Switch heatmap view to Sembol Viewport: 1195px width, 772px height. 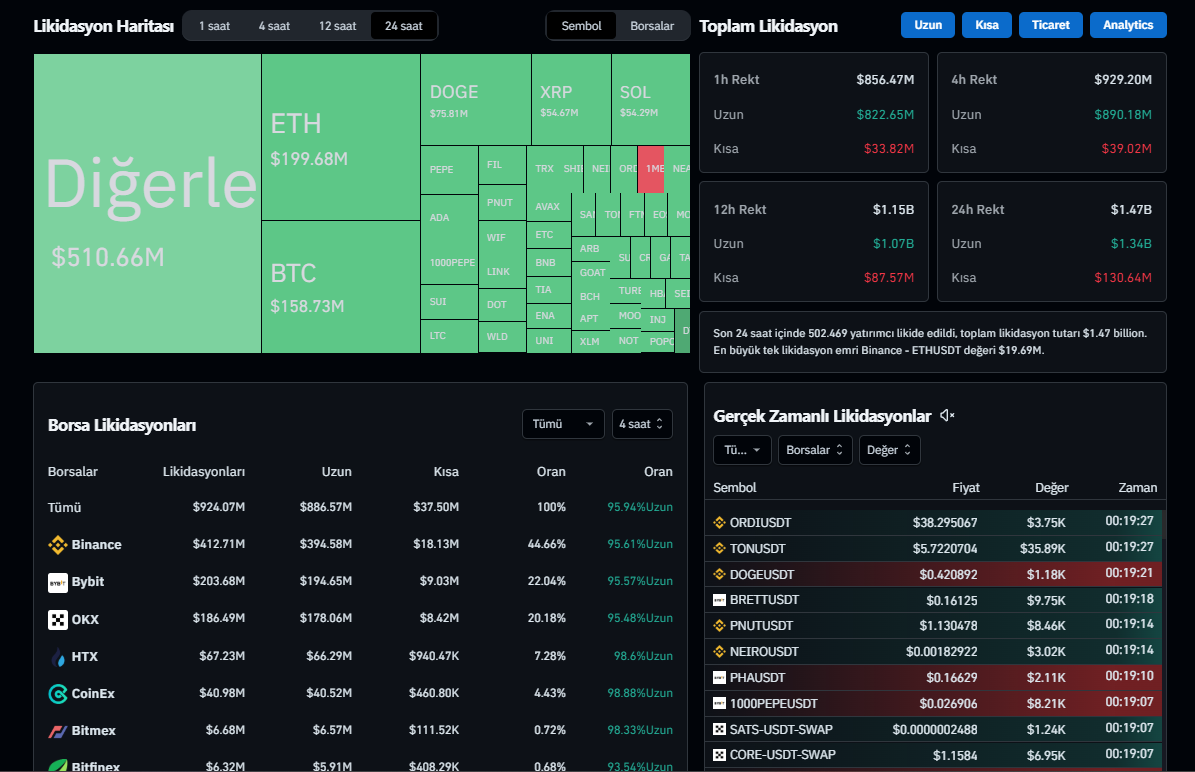coord(582,26)
